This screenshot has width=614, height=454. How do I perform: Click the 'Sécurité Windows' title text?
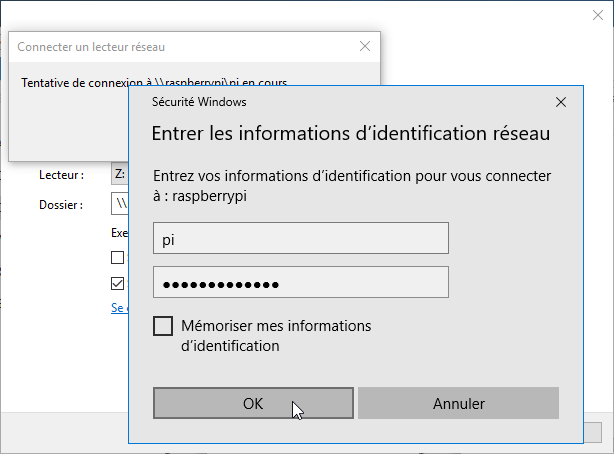tap(199, 102)
